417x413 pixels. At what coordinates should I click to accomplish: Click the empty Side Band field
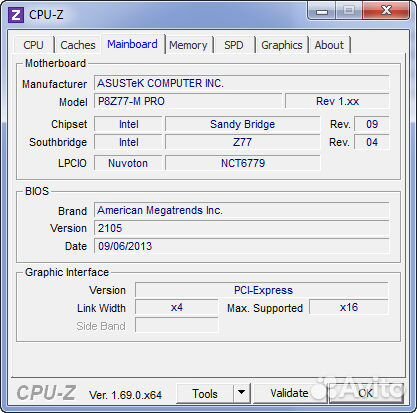[177, 325]
